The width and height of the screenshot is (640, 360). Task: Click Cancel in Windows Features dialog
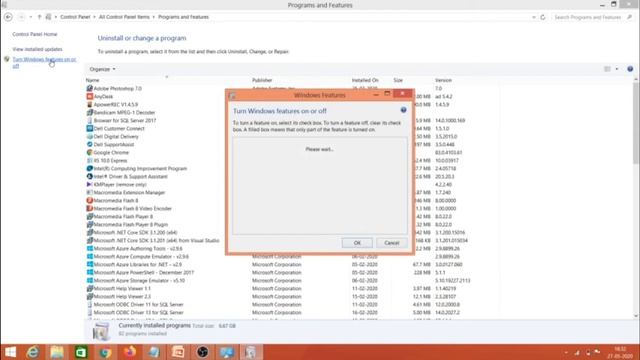click(x=392, y=243)
